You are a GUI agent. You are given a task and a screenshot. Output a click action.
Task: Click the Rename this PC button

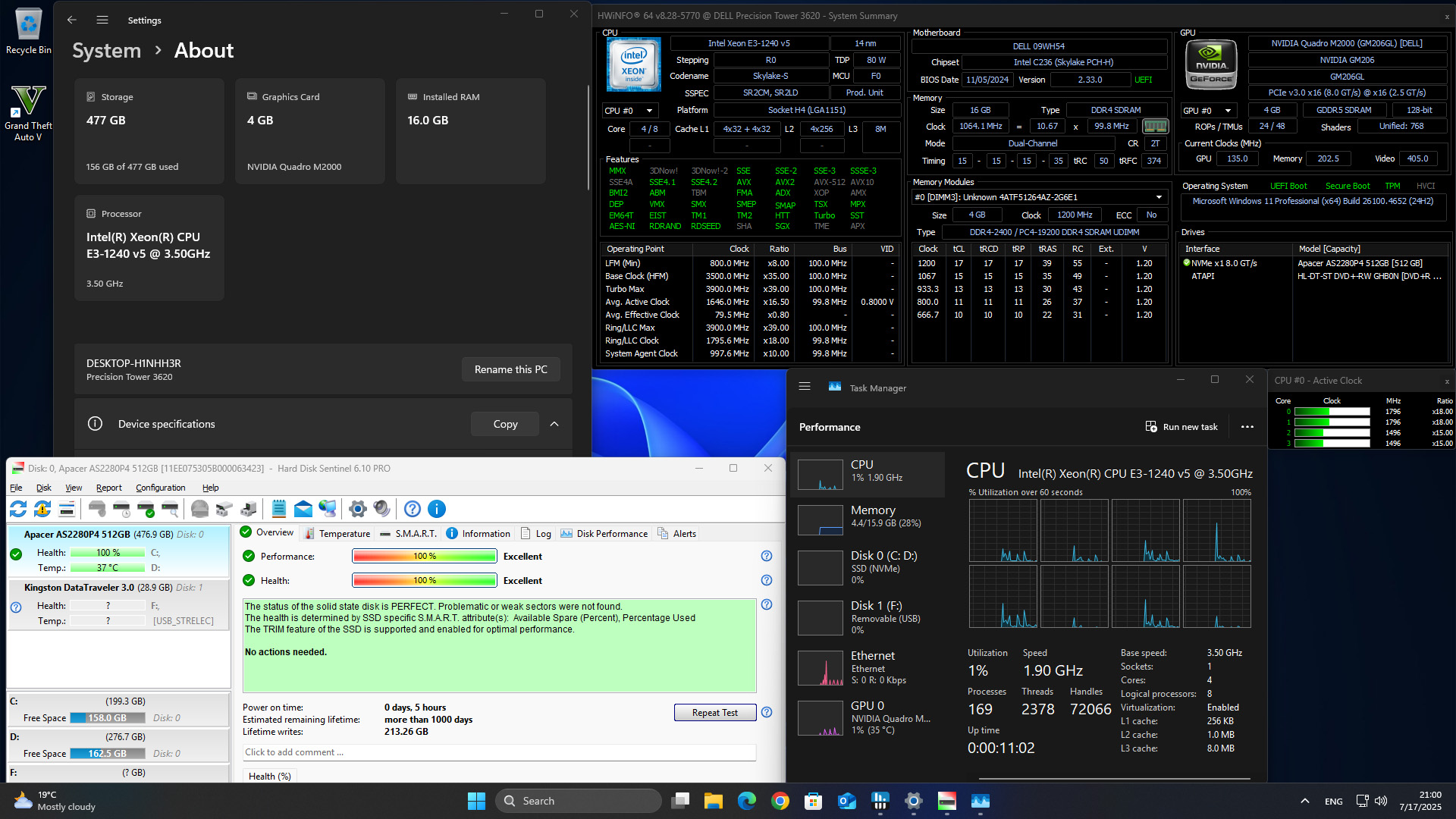click(x=510, y=369)
